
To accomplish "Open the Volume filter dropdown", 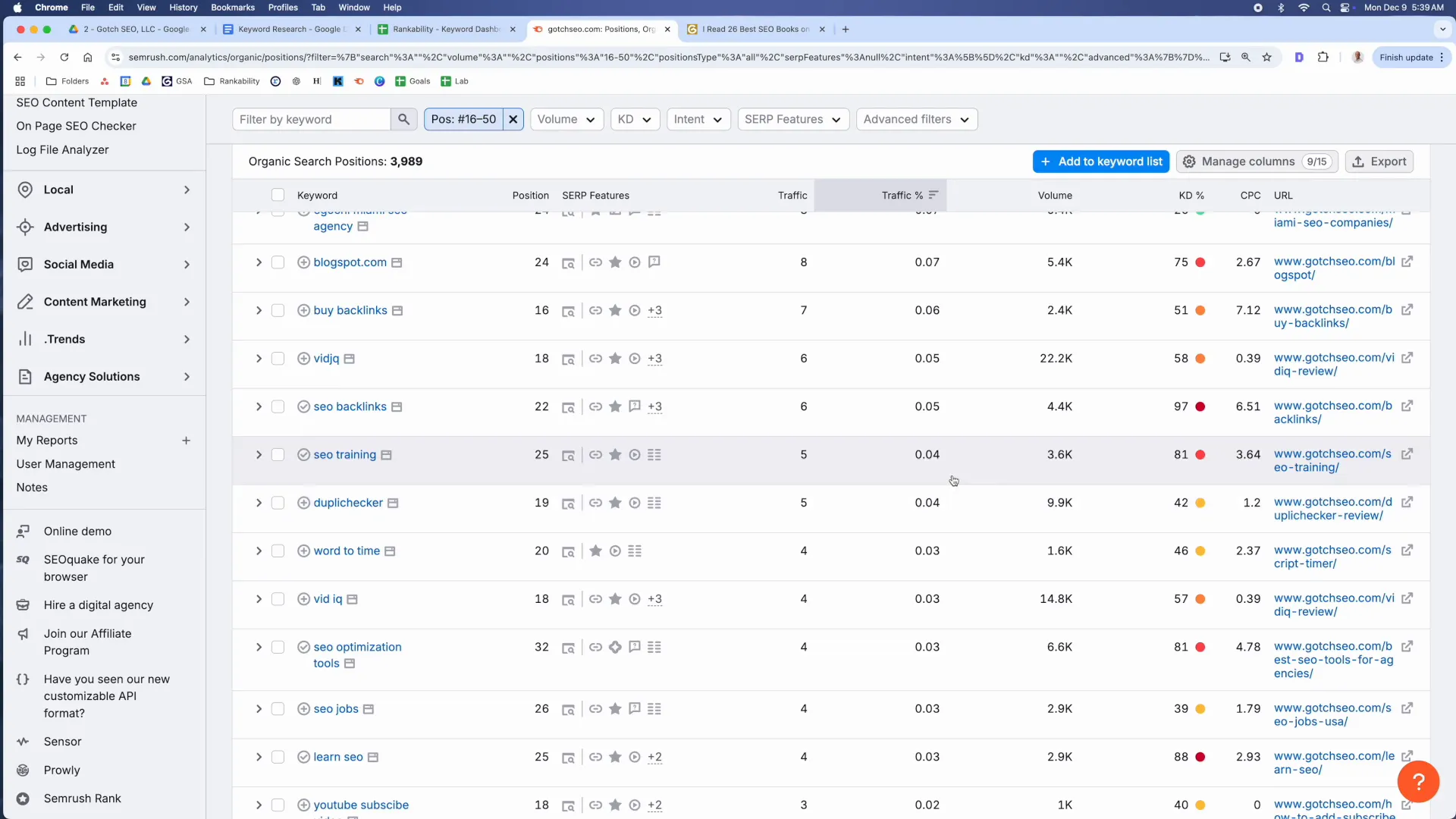I will click(x=566, y=119).
